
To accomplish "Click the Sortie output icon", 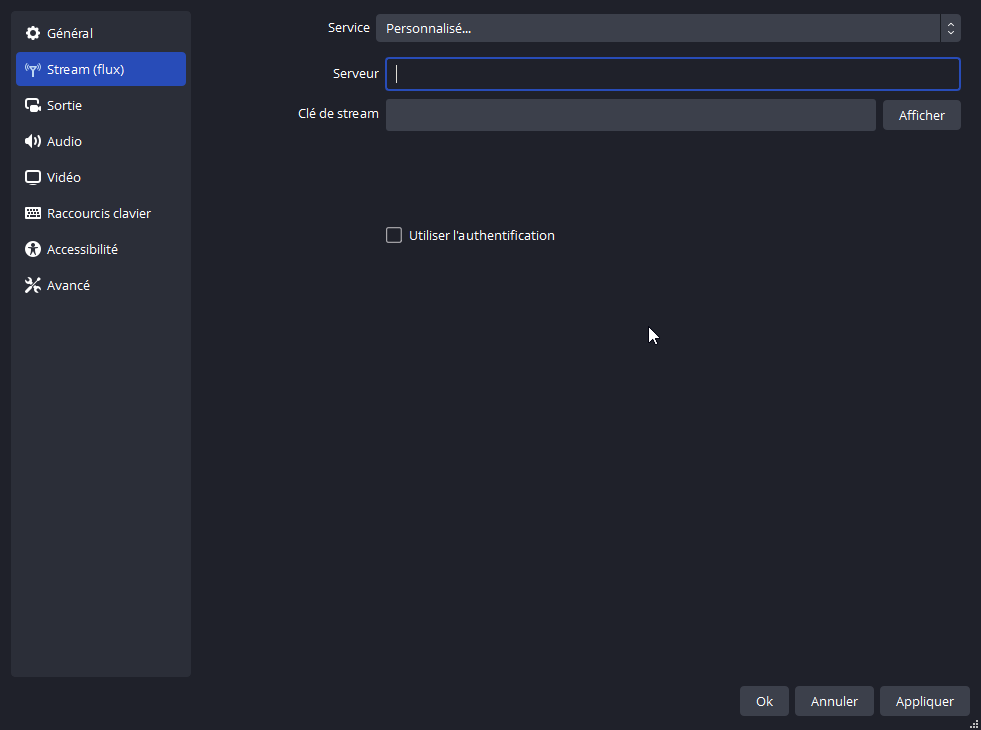I will click(33, 106).
